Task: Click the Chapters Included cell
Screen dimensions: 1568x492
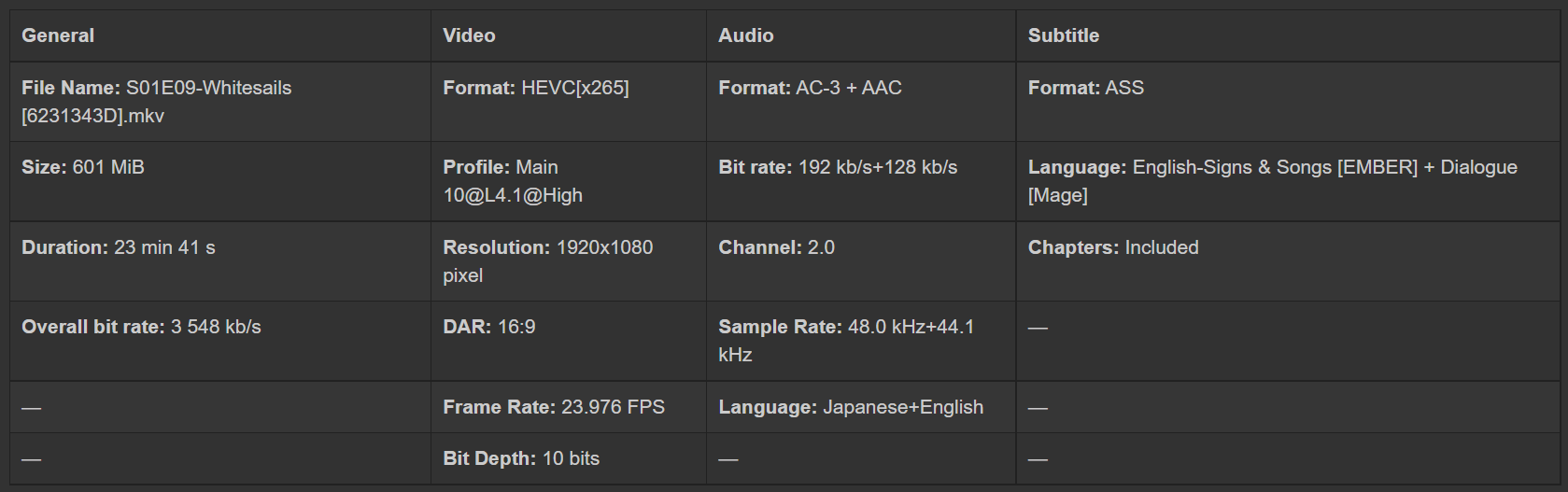Action: click(x=1112, y=247)
